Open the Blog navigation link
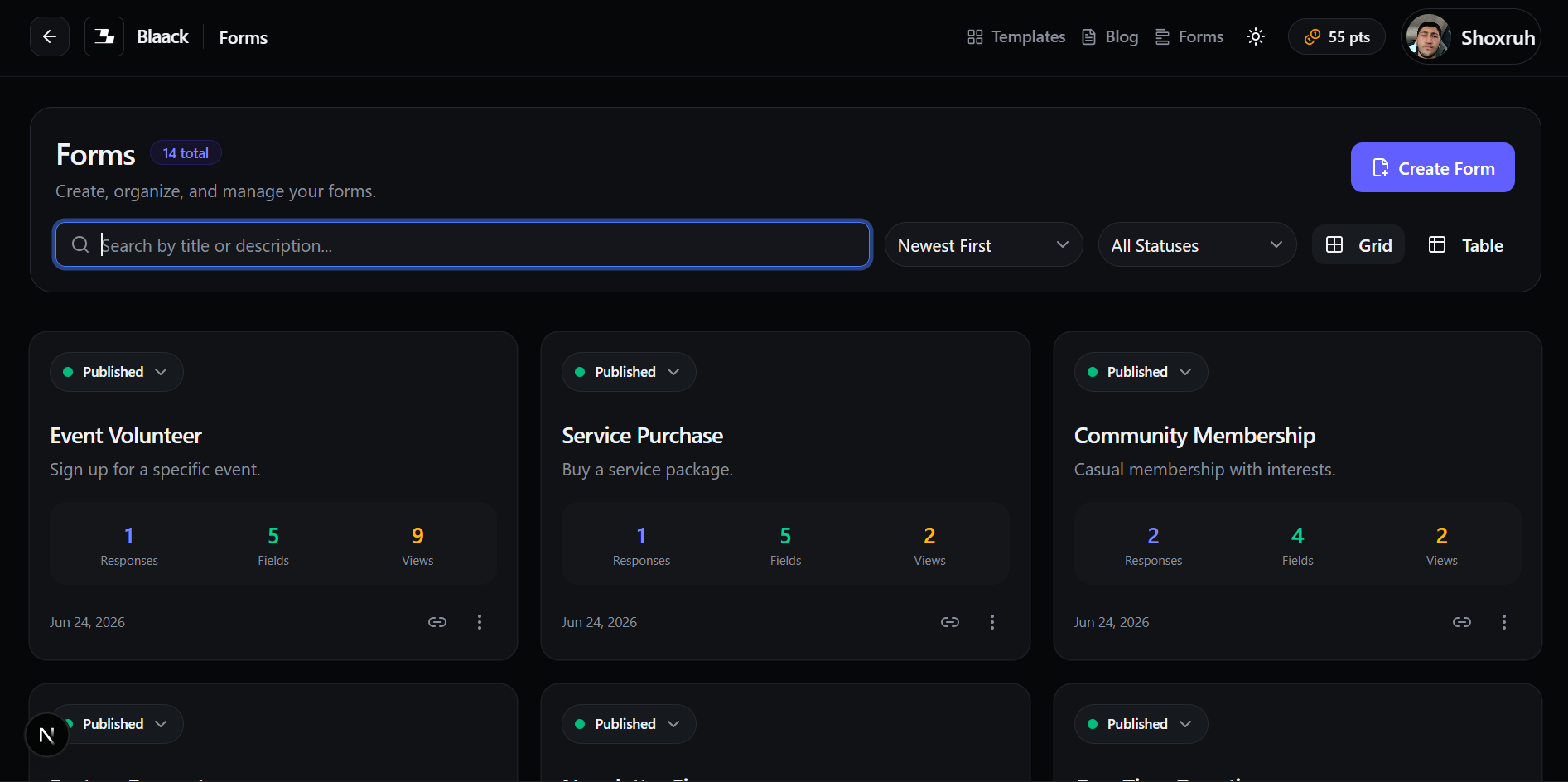Screen dimensions: 1568x782 click(1110, 36)
